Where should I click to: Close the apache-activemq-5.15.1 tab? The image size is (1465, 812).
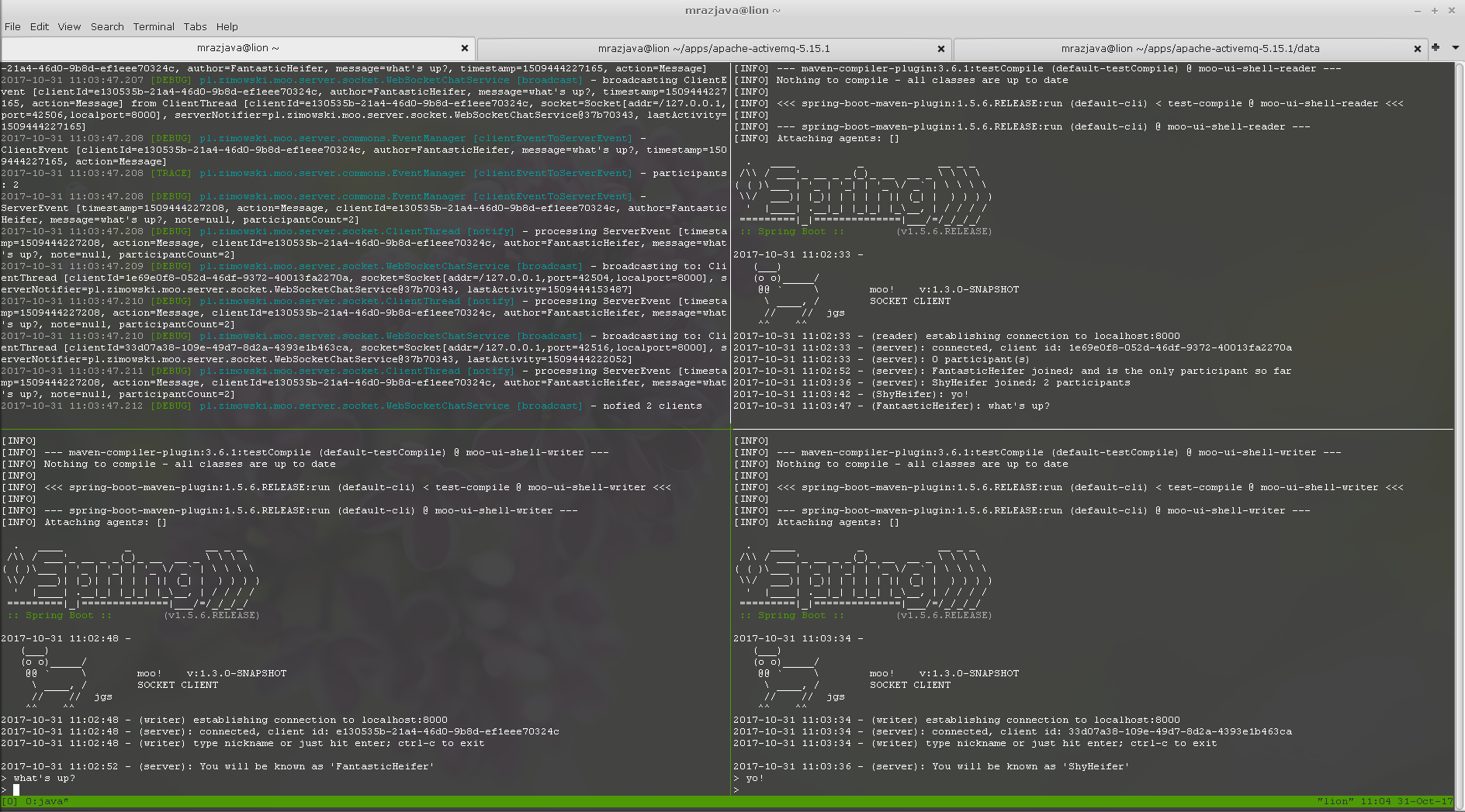940,49
